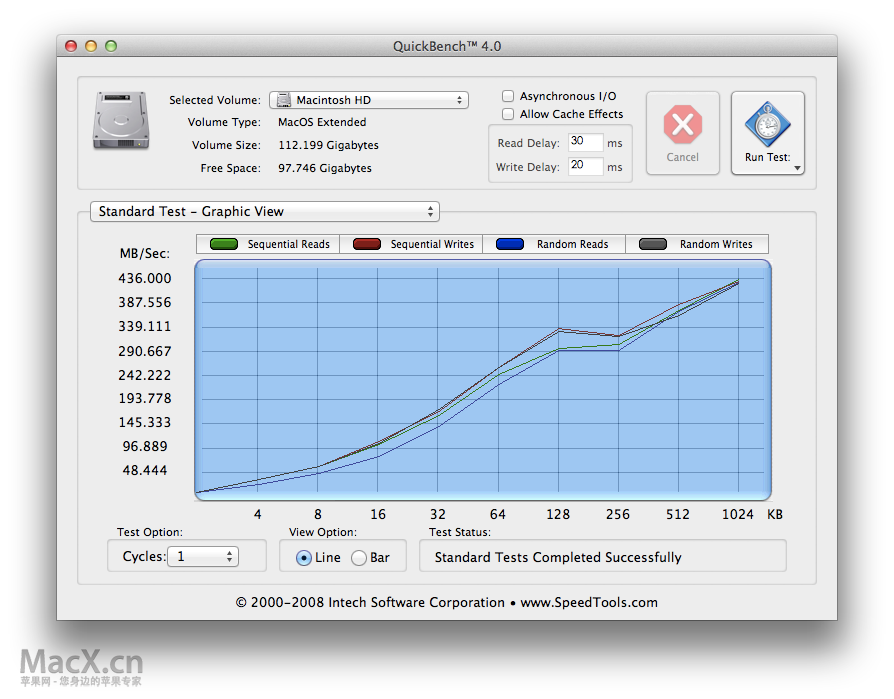The image size is (894, 699).
Task: Select the Line view option
Action: [304, 558]
